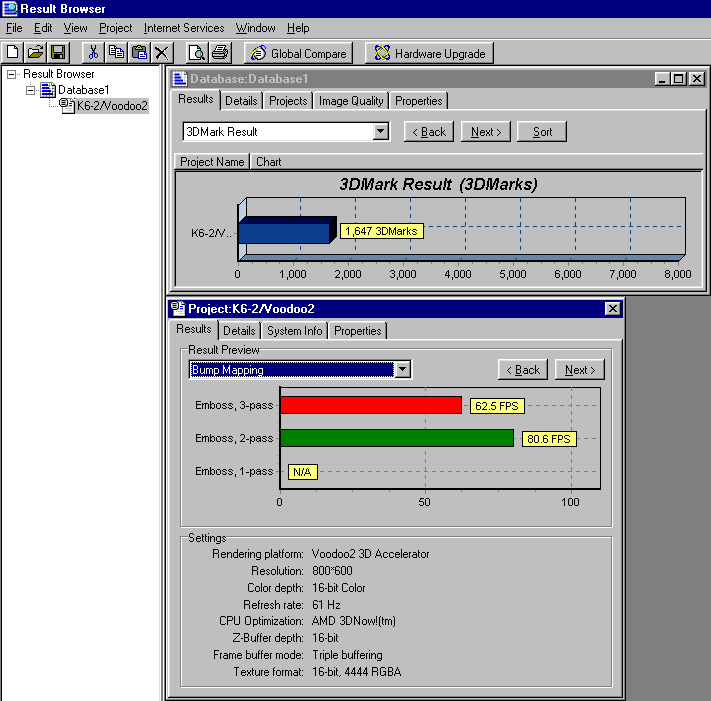
Task: Click Next button in Project window
Action: [580, 370]
